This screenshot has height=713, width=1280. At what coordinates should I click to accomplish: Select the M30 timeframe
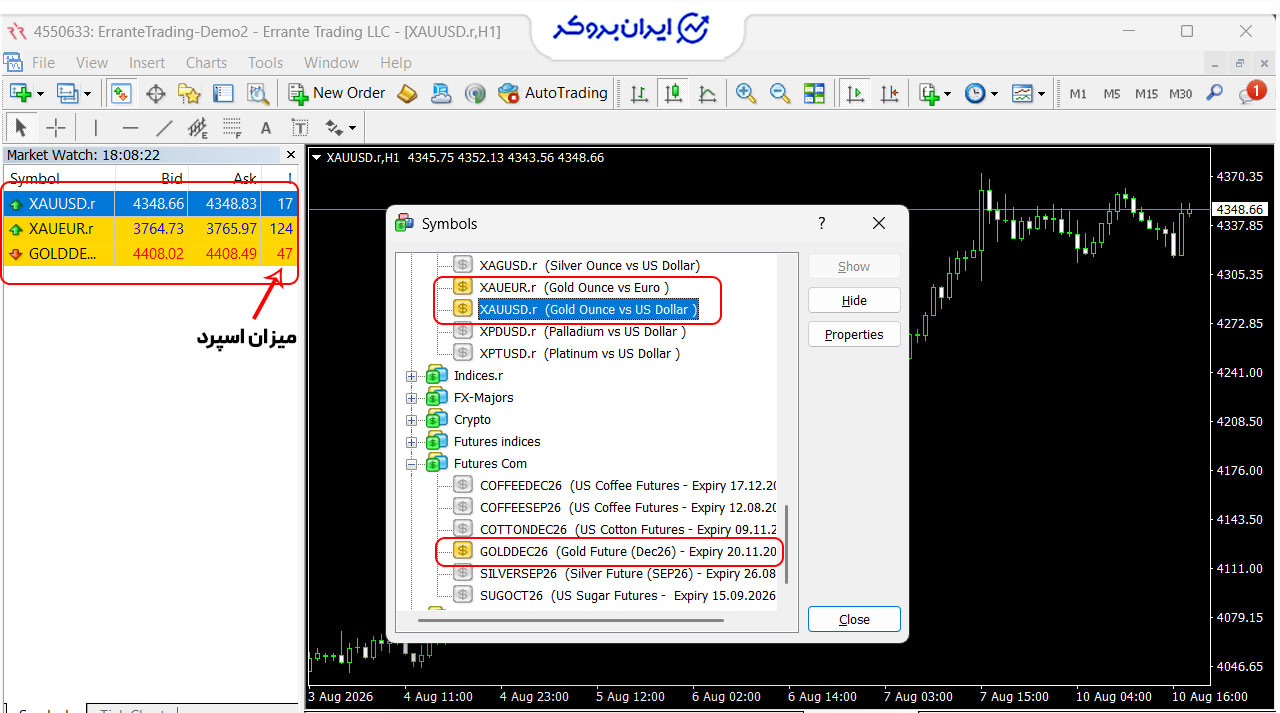(1181, 94)
